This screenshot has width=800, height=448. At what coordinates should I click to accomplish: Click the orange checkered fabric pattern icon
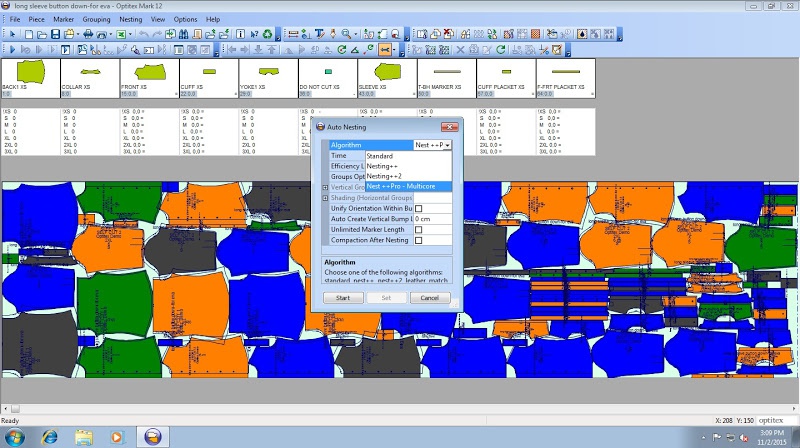point(535,34)
